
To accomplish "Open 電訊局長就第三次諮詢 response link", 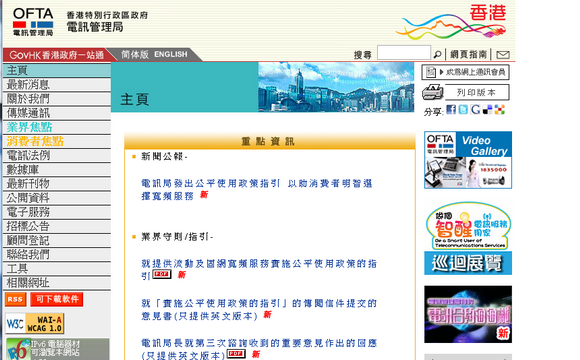I will [x=259, y=349].
